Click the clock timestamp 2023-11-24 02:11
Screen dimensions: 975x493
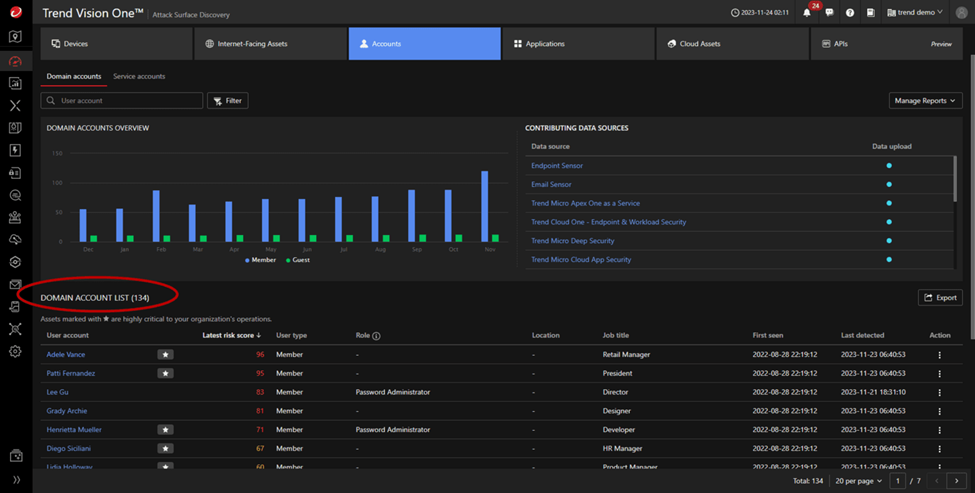(x=760, y=12)
